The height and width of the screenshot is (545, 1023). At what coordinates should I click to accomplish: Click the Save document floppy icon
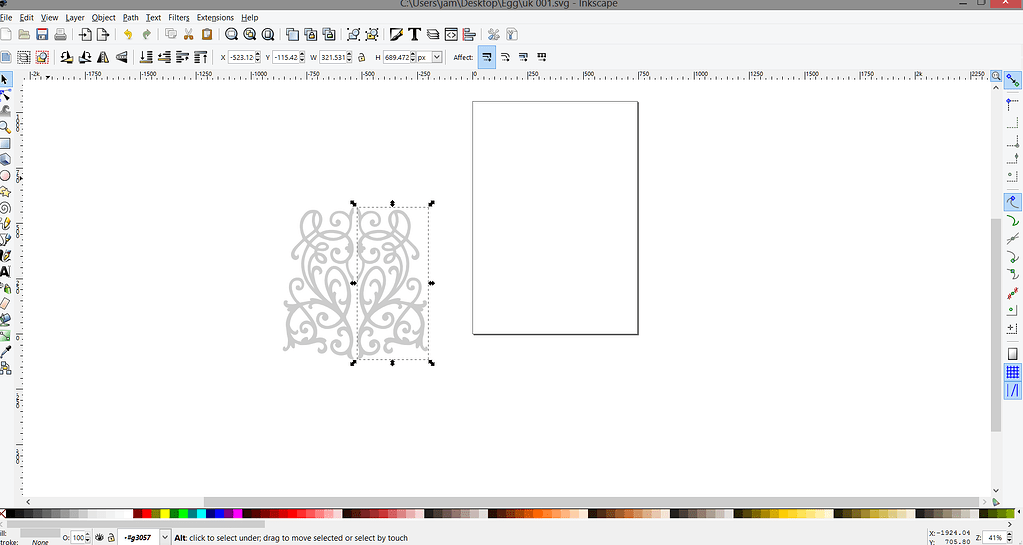42,35
